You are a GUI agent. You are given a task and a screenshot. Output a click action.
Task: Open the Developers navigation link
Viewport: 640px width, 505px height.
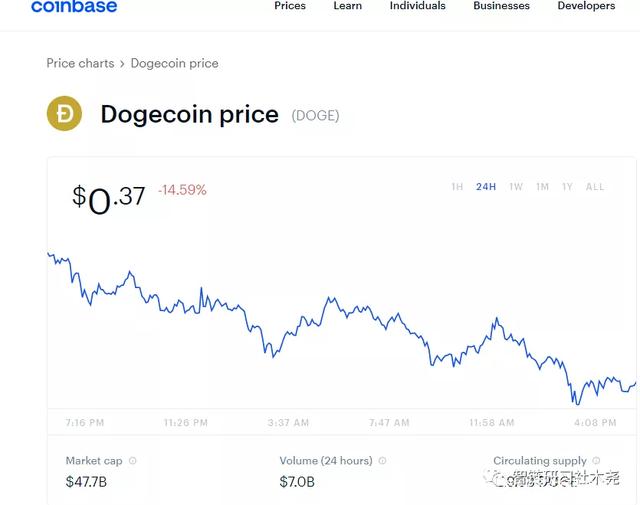click(x=586, y=6)
